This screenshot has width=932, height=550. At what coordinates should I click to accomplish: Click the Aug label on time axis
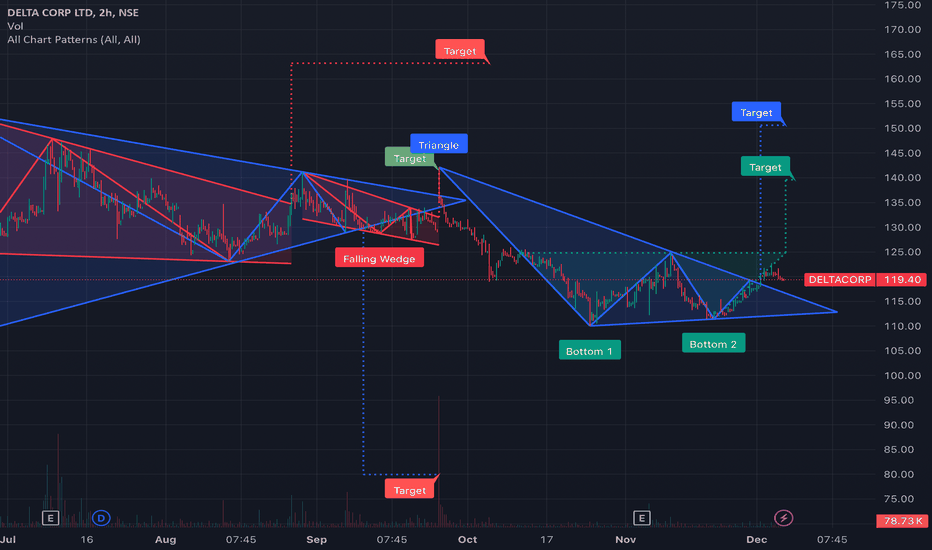(165, 539)
